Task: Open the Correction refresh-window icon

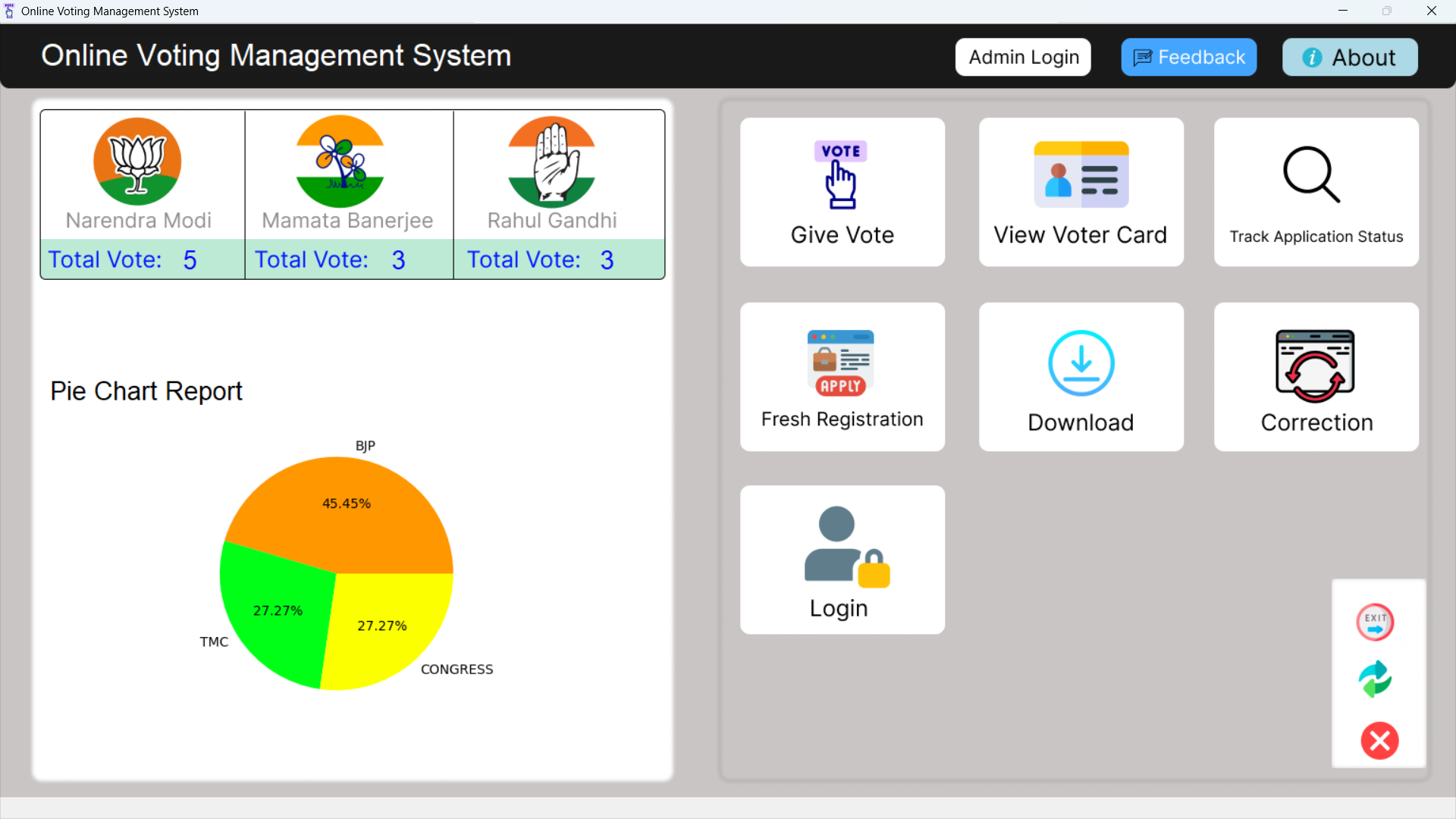Action: pyautogui.click(x=1315, y=366)
